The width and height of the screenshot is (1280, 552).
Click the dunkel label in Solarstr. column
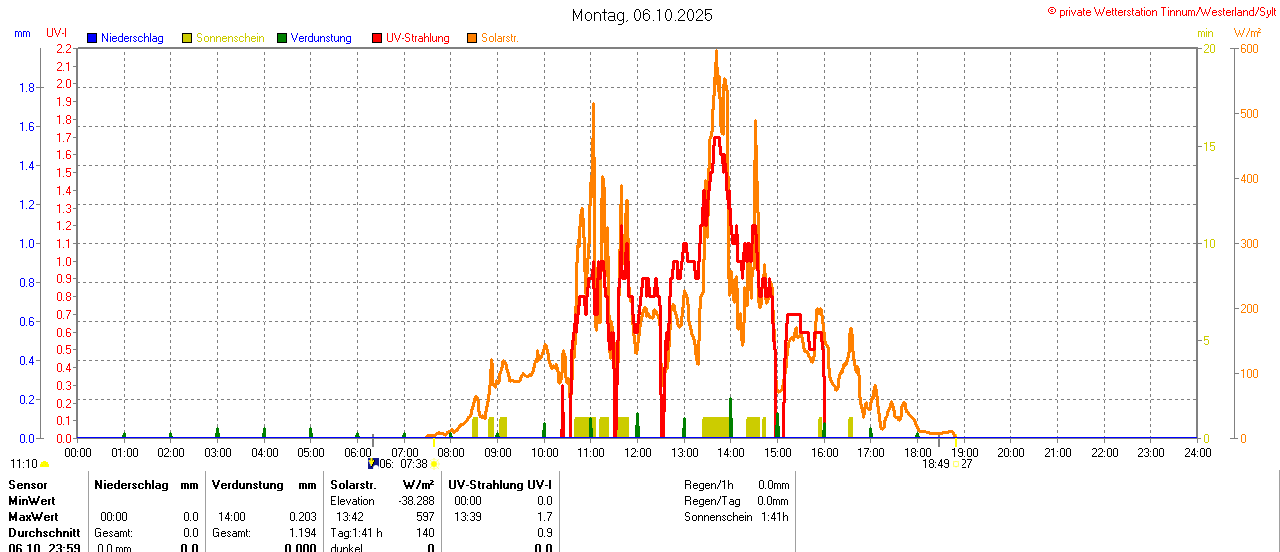(346, 548)
